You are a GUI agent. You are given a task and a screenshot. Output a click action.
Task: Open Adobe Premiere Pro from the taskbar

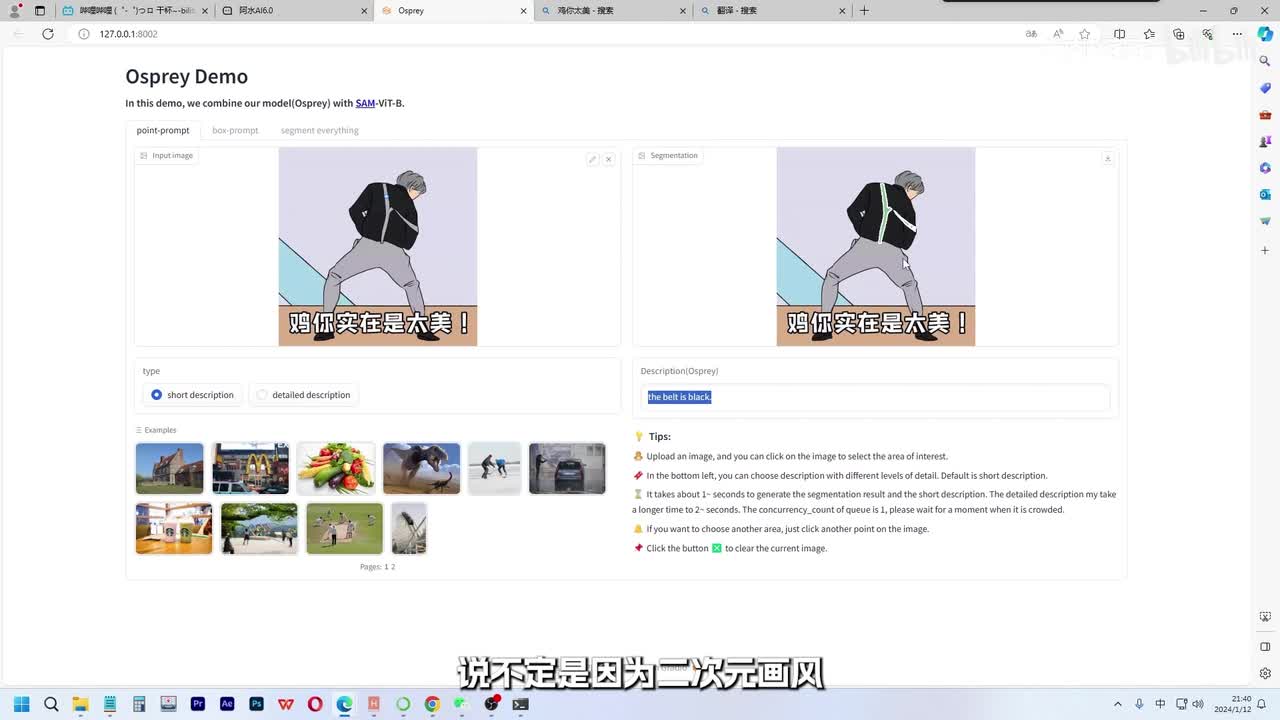198,704
